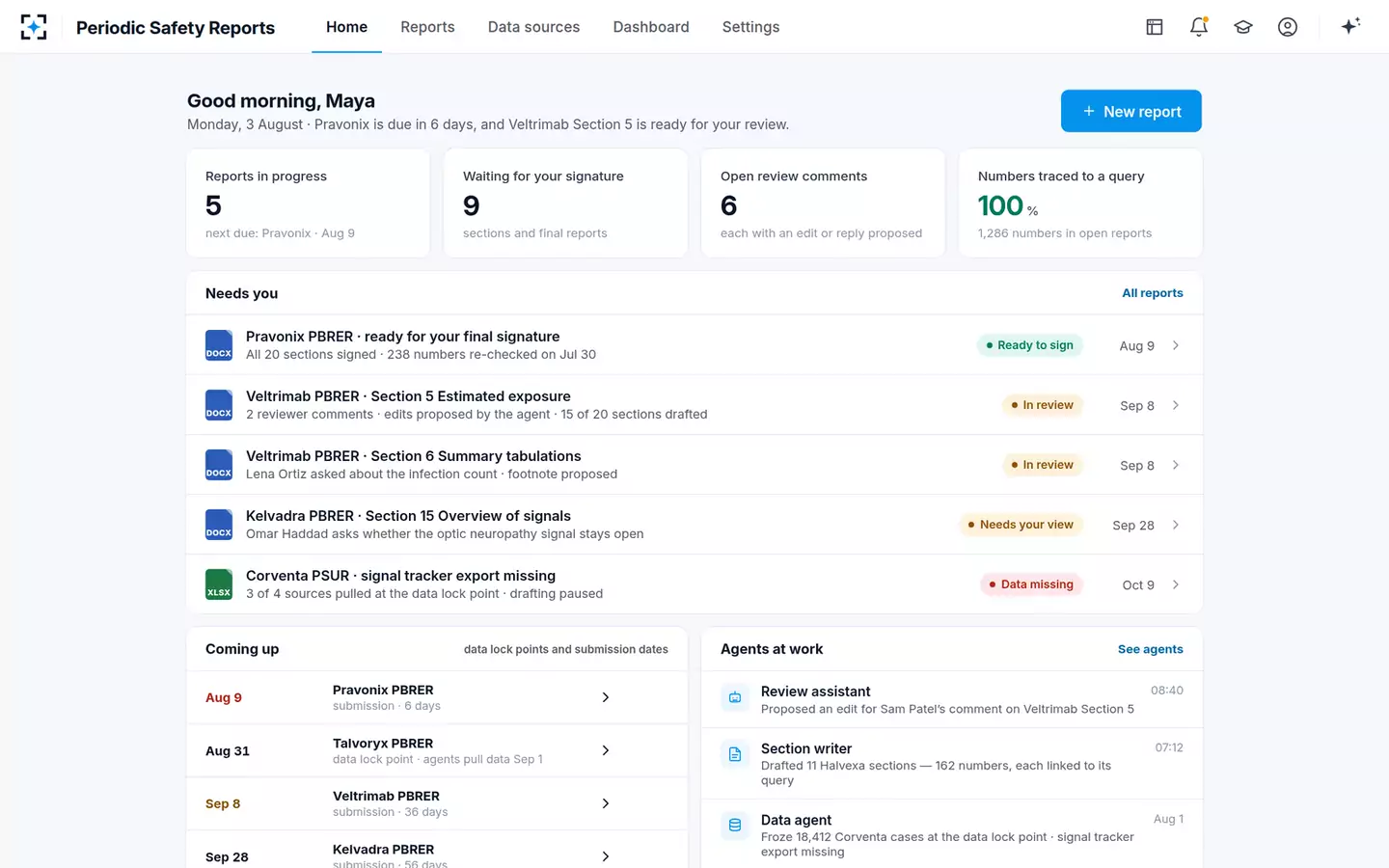Click the DOCX icon for Veltrimab Section 6
The height and width of the screenshot is (868, 1389).
coord(219,465)
